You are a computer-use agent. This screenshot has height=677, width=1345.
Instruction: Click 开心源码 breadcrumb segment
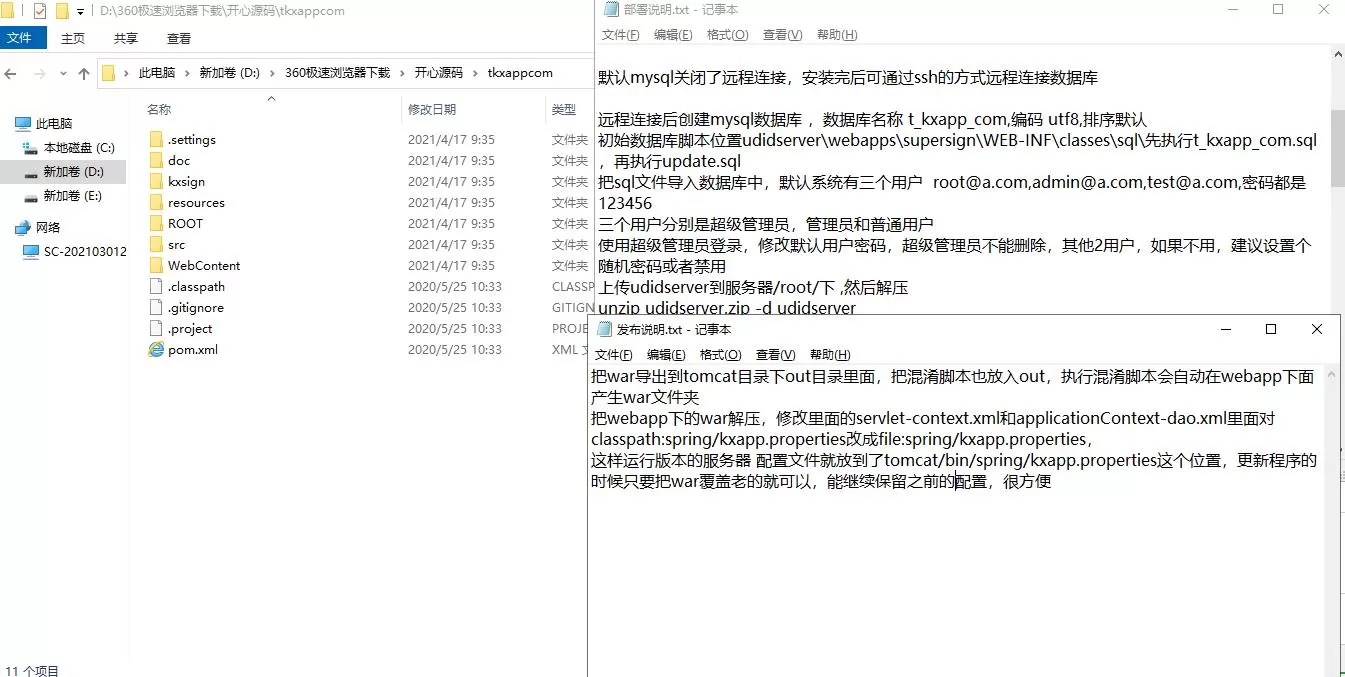(x=439, y=73)
